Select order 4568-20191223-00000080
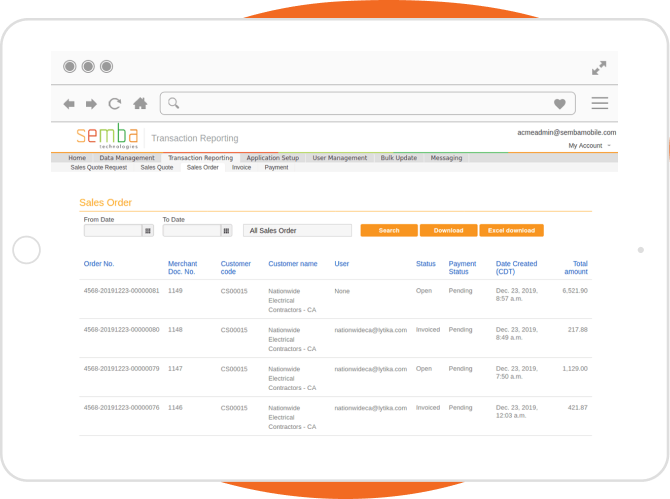The image size is (670, 499). coord(121,329)
